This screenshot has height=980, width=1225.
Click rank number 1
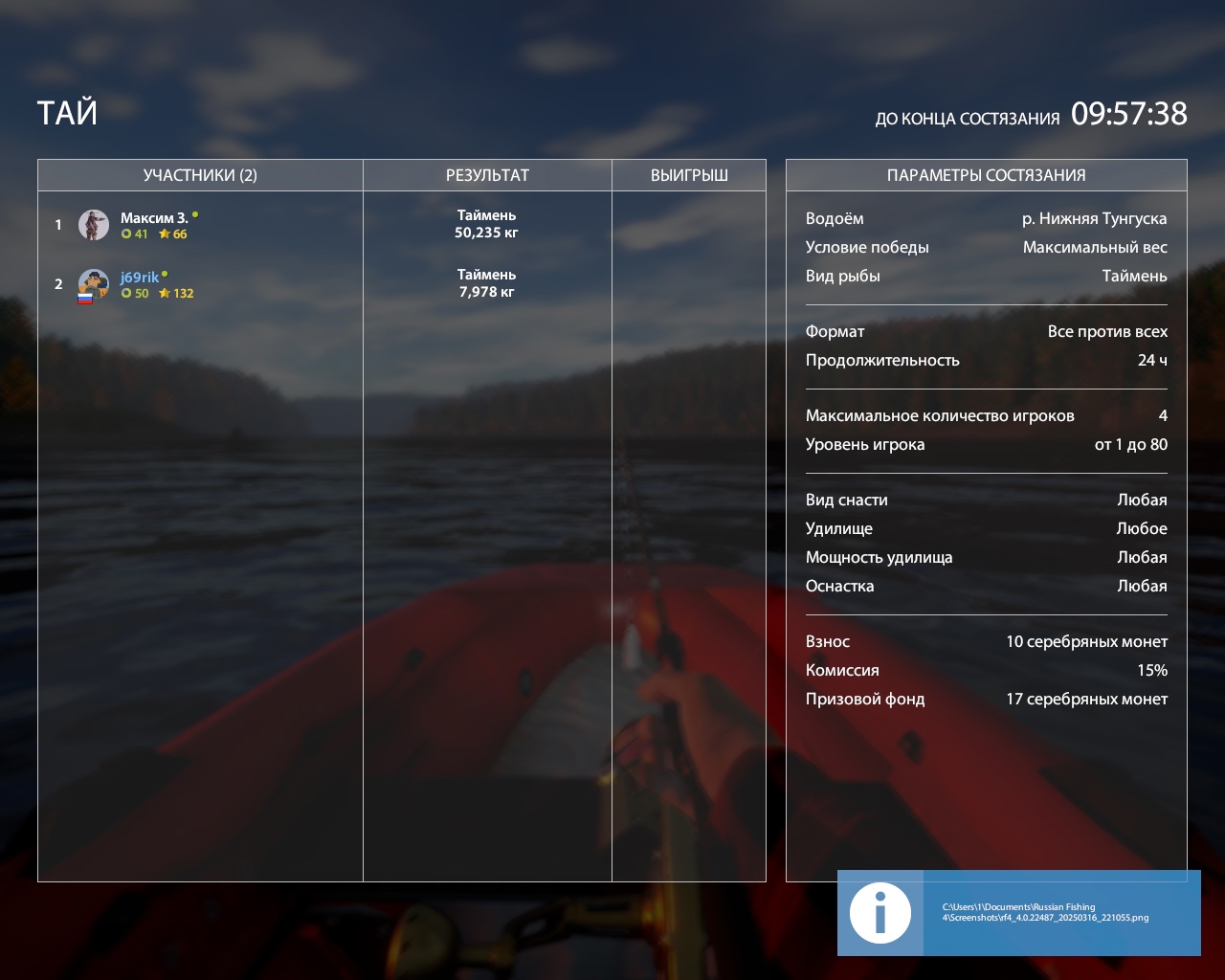click(58, 225)
